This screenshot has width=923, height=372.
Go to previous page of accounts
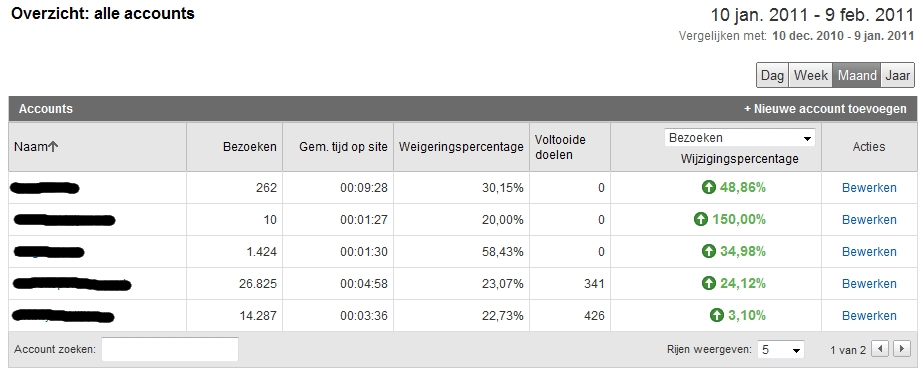(x=880, y=349)
